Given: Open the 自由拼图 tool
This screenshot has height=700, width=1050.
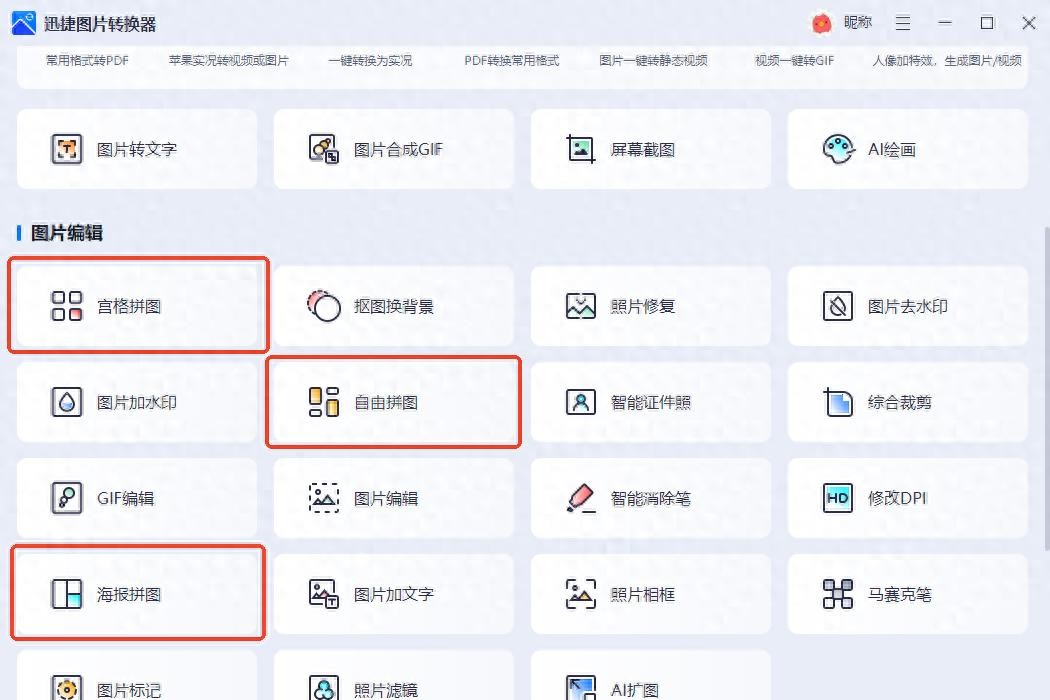Looking at the screenshot, I should (x=393, y=402).
